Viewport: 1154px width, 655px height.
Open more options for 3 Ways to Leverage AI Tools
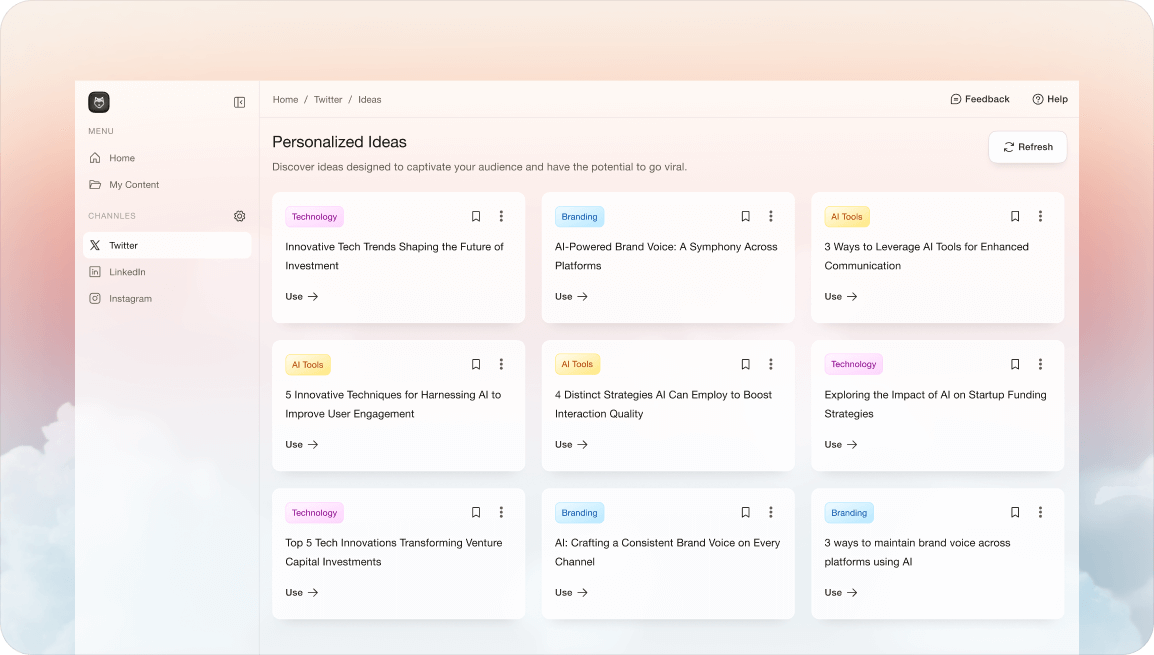[x=1040, y=216]
